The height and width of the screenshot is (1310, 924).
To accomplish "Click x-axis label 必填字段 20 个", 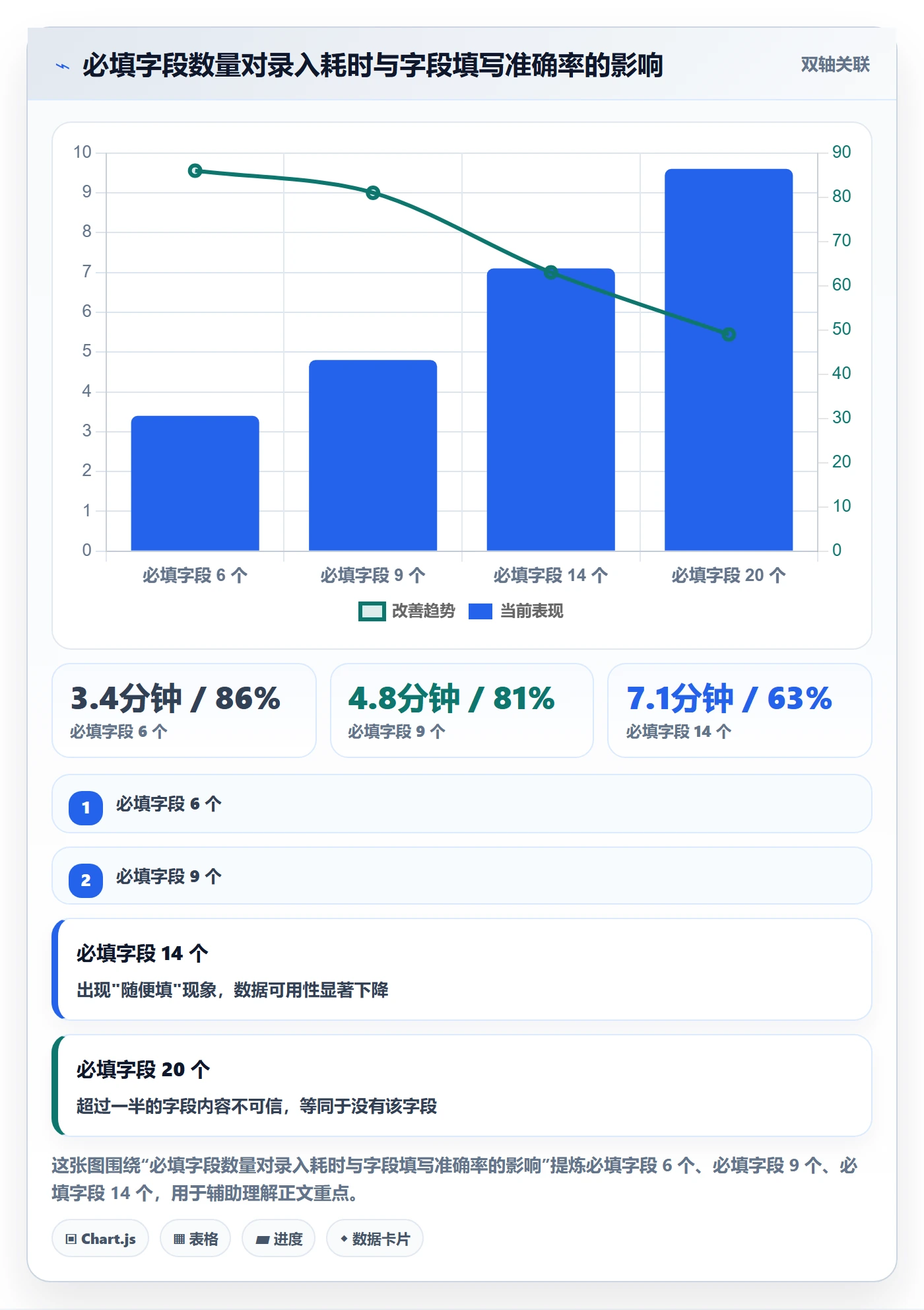I will pos(729,576).
